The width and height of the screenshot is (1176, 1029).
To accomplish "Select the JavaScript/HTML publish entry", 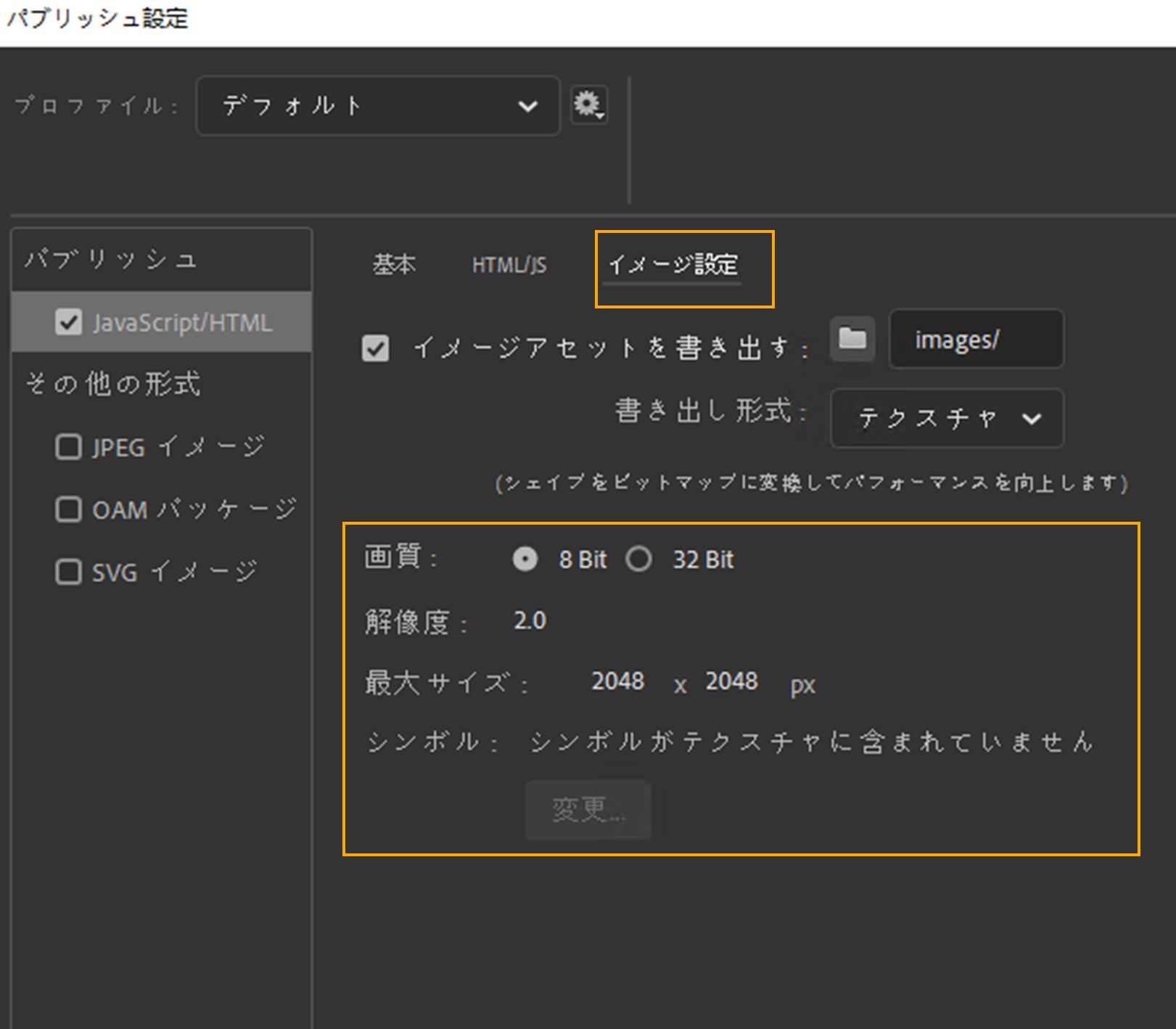I will [181, 322].
